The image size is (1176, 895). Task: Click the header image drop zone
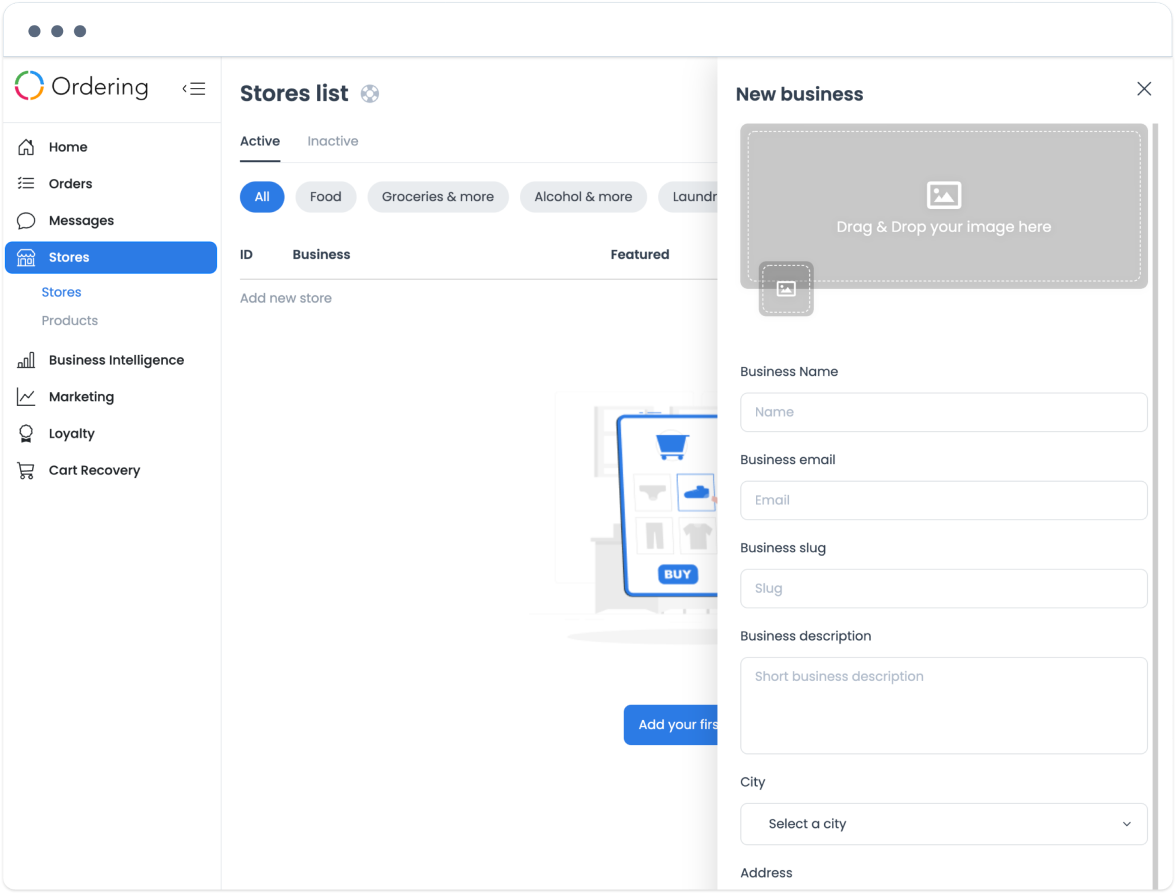coord(944,206)
